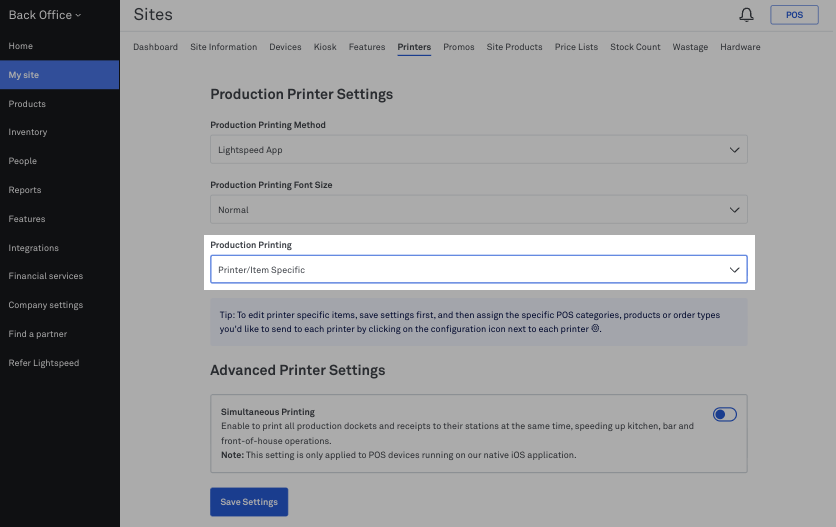
Task: Click Save Settings button
Action: pyautogui.click(x=249, y=502)
